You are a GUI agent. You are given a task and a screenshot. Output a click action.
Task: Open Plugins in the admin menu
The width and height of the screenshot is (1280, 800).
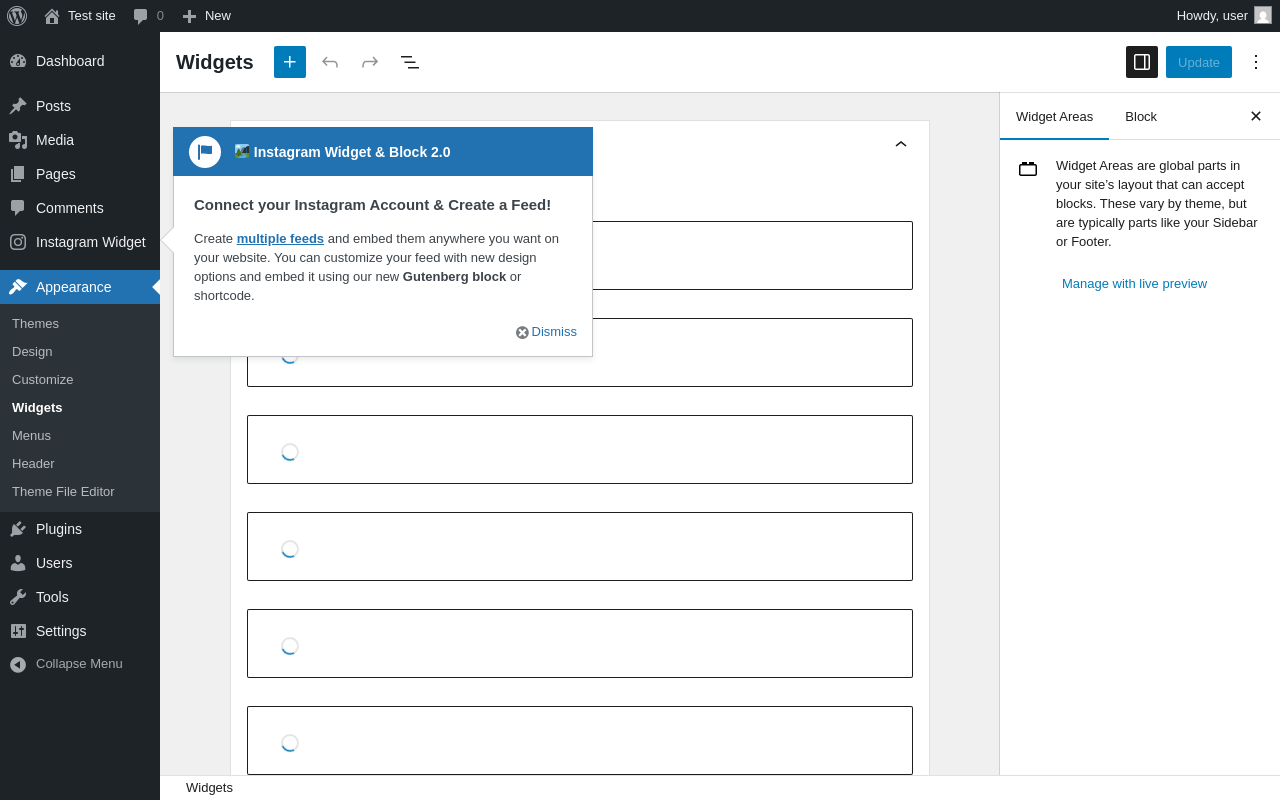click(x=80, y=529)
